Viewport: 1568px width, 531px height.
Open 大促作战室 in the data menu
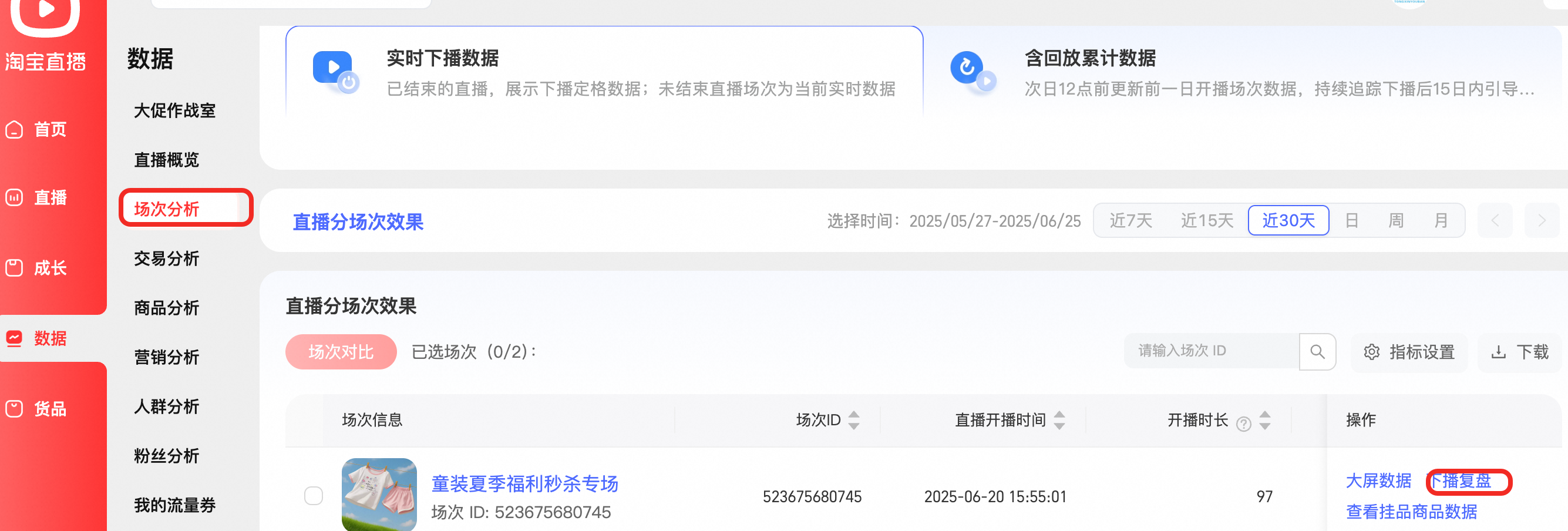[174, 110]
